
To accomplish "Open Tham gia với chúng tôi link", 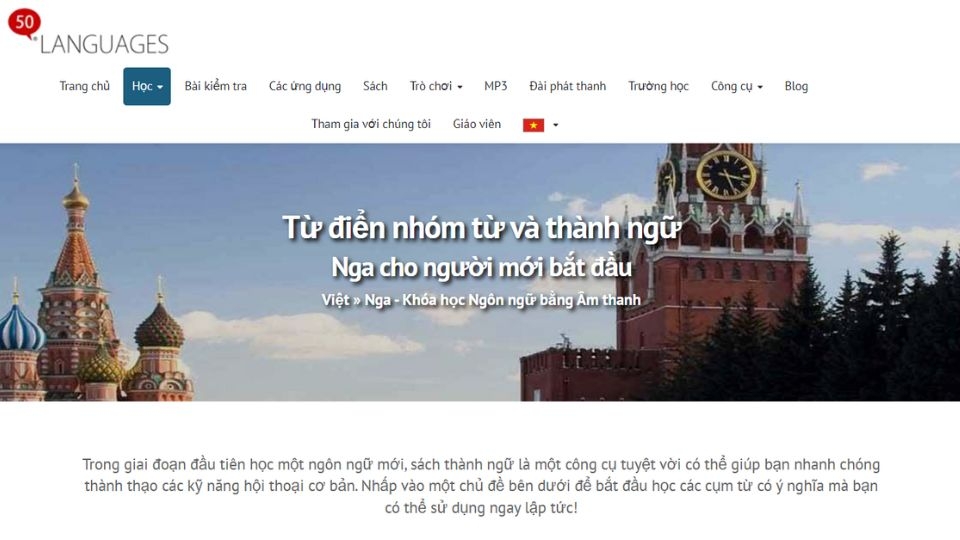I will click(x=371, y=124).
